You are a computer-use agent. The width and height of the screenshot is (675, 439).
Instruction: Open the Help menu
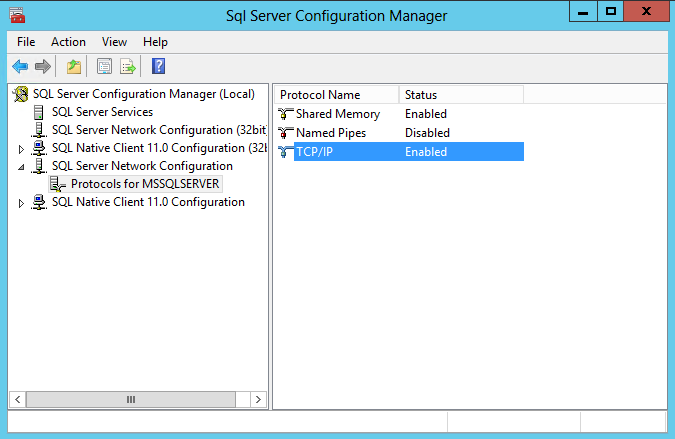[155, 42]
